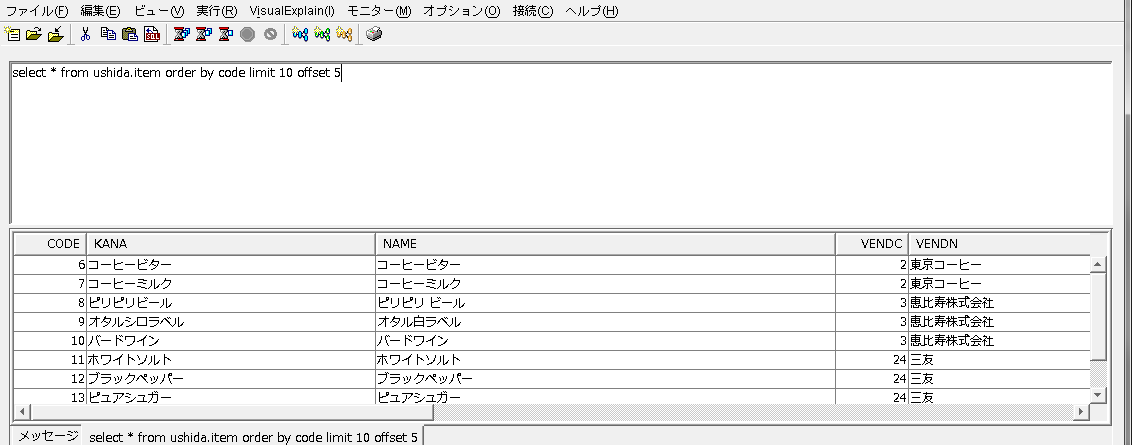1132x445 pixels.
Task: Click the Open file folder icon
Action: pyautogui.click(x=33, y=34)
